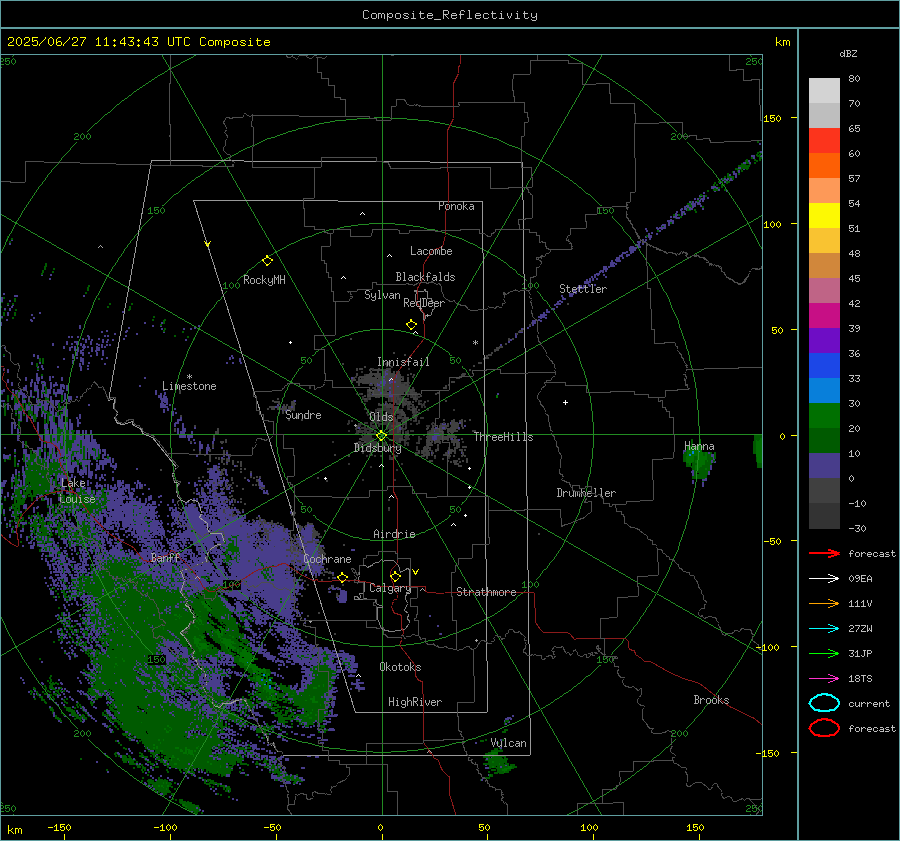Viewport: 900px width, 841px height.
Task: Click the radar-site diamond at Didsbury center
Action: [x=381, y=436]
